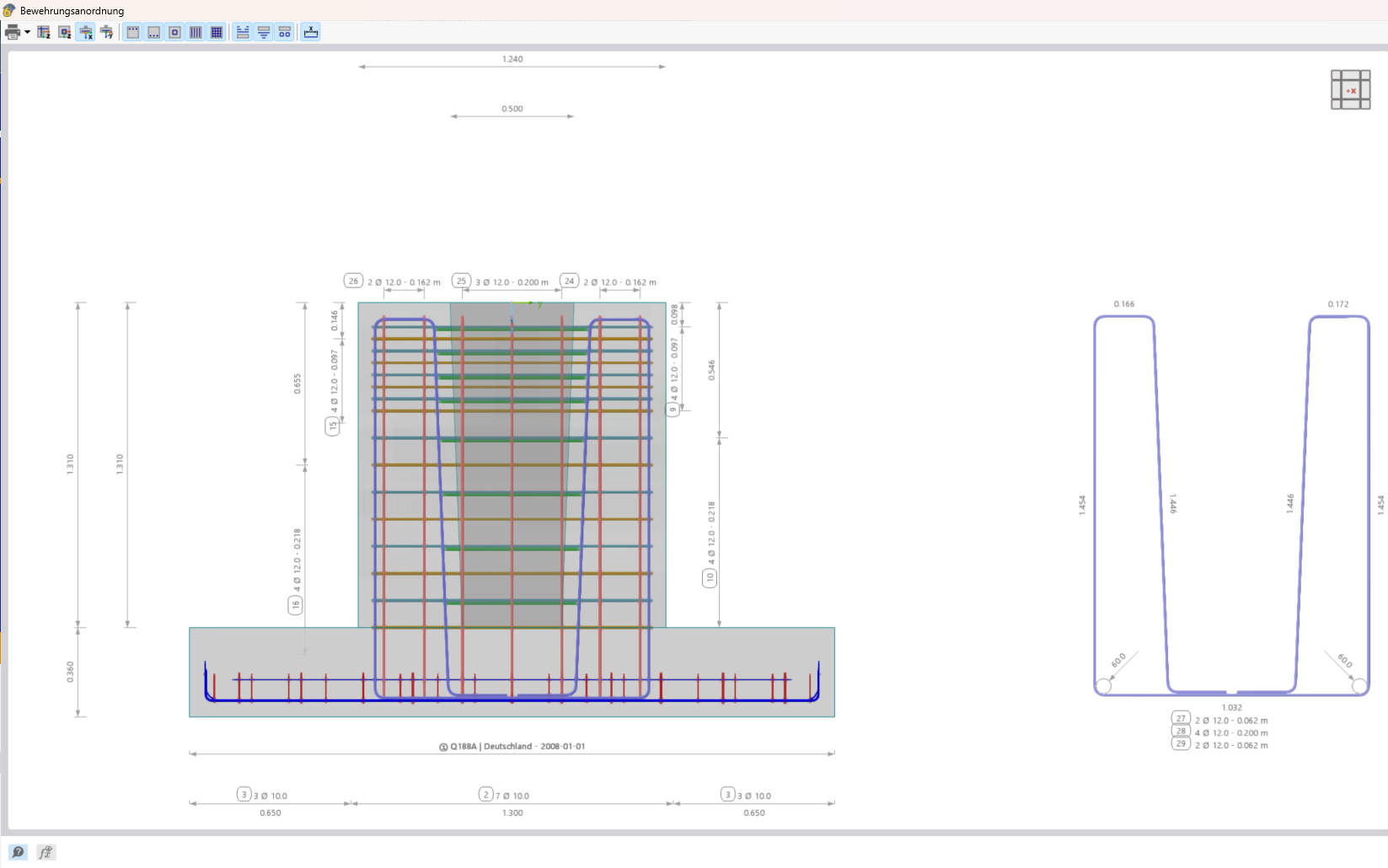Click the fx formula display icon

click(x=46, y=852)
